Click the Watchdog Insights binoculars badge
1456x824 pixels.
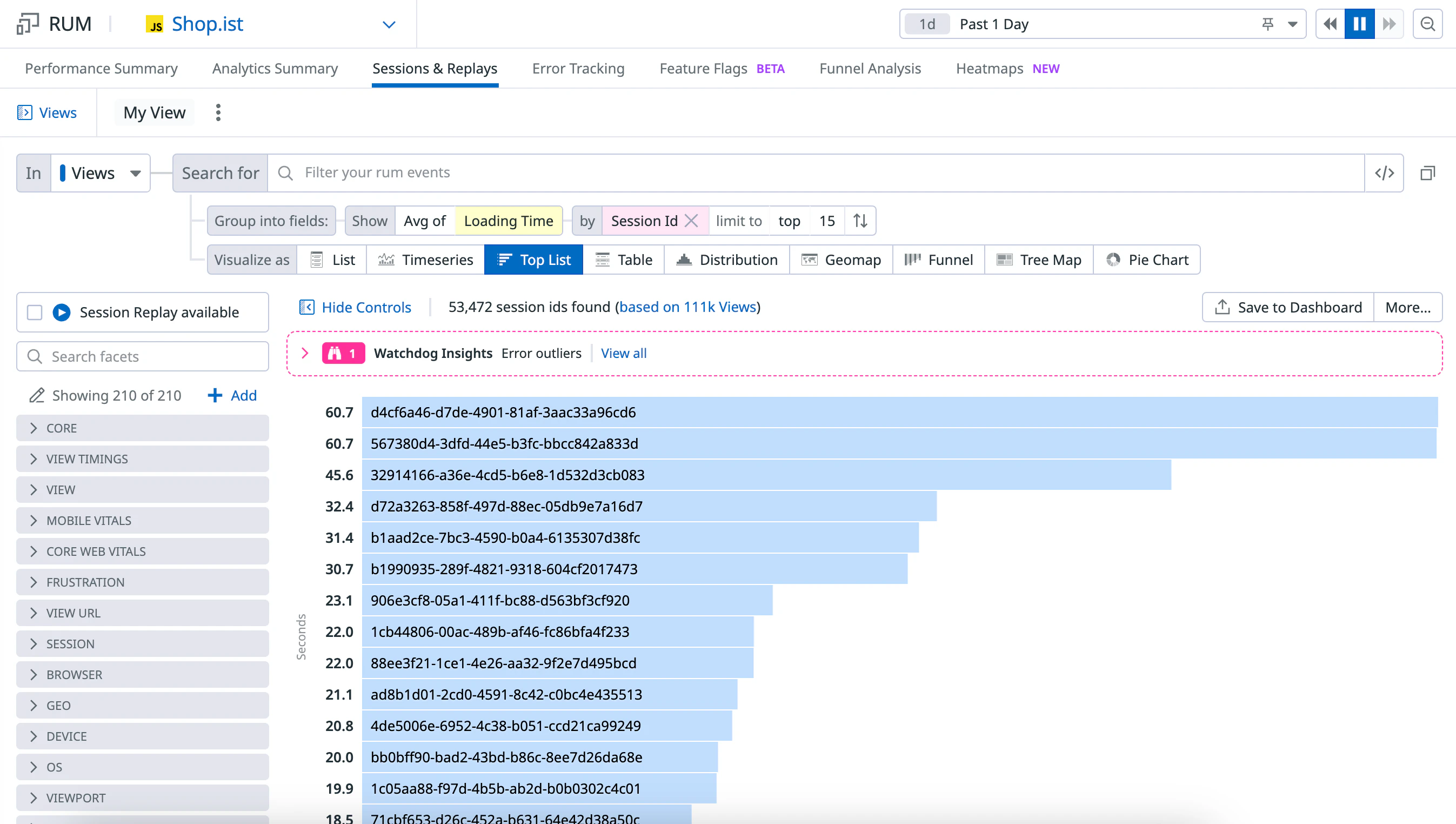click(x=343, y=353)
